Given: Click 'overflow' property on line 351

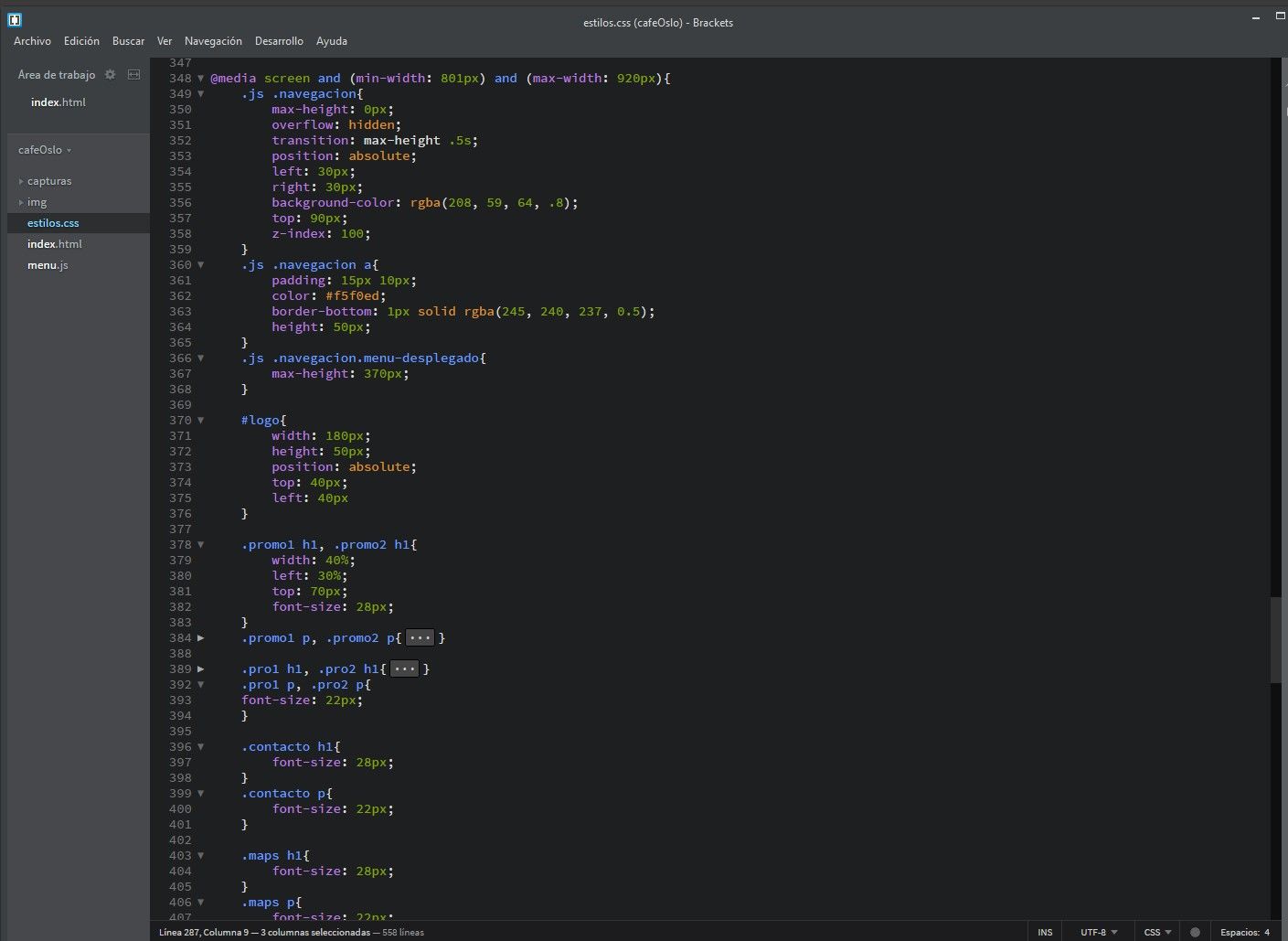Looking at the screenshot, I should click(303, 125).
